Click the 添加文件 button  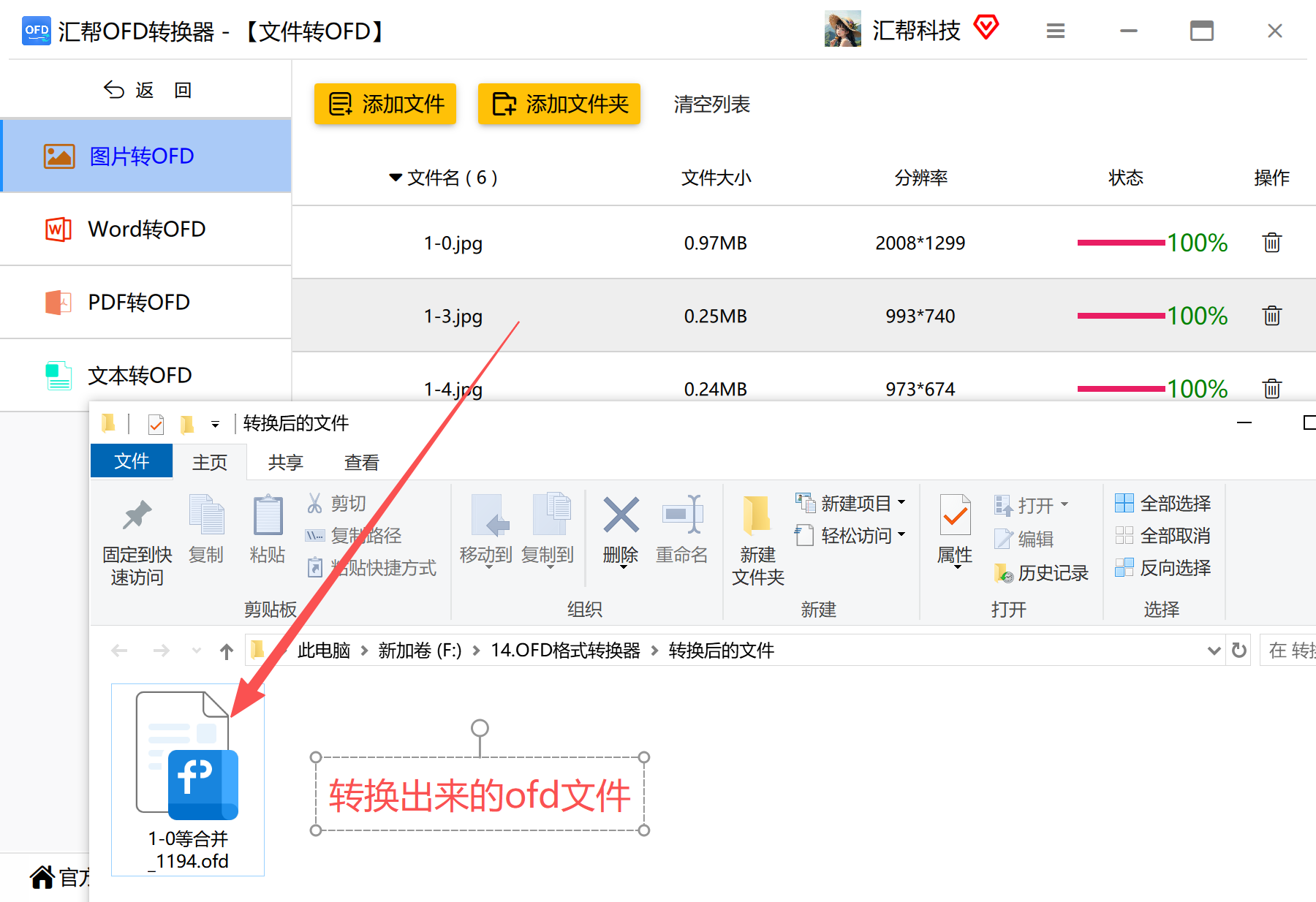point(385,104)
